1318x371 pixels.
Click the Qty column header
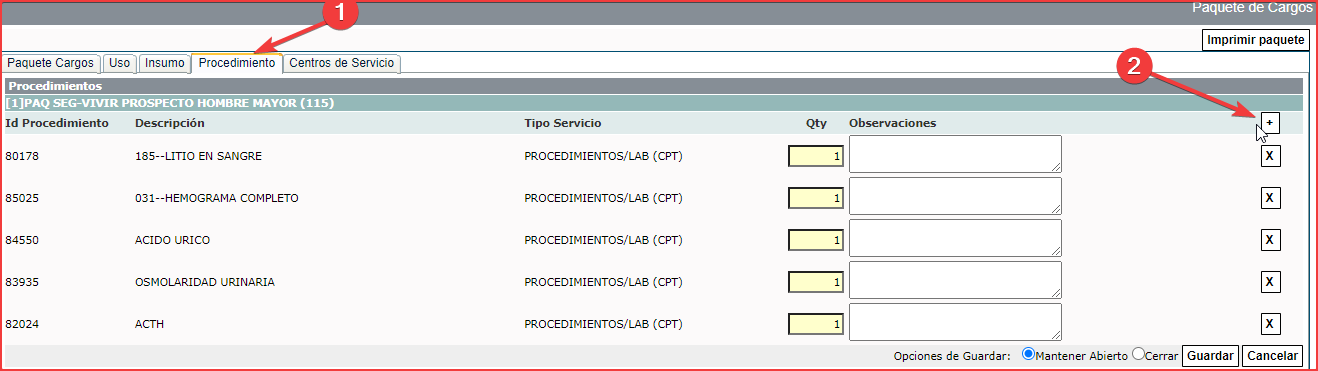(817, 123)
